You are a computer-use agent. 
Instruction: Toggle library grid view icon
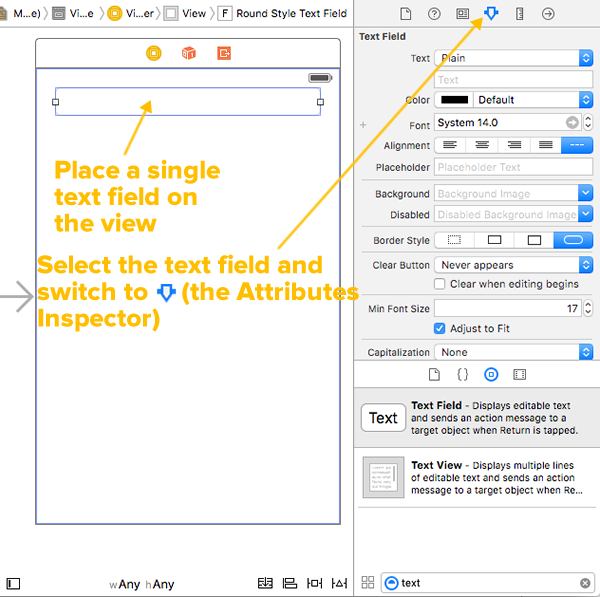367,582
